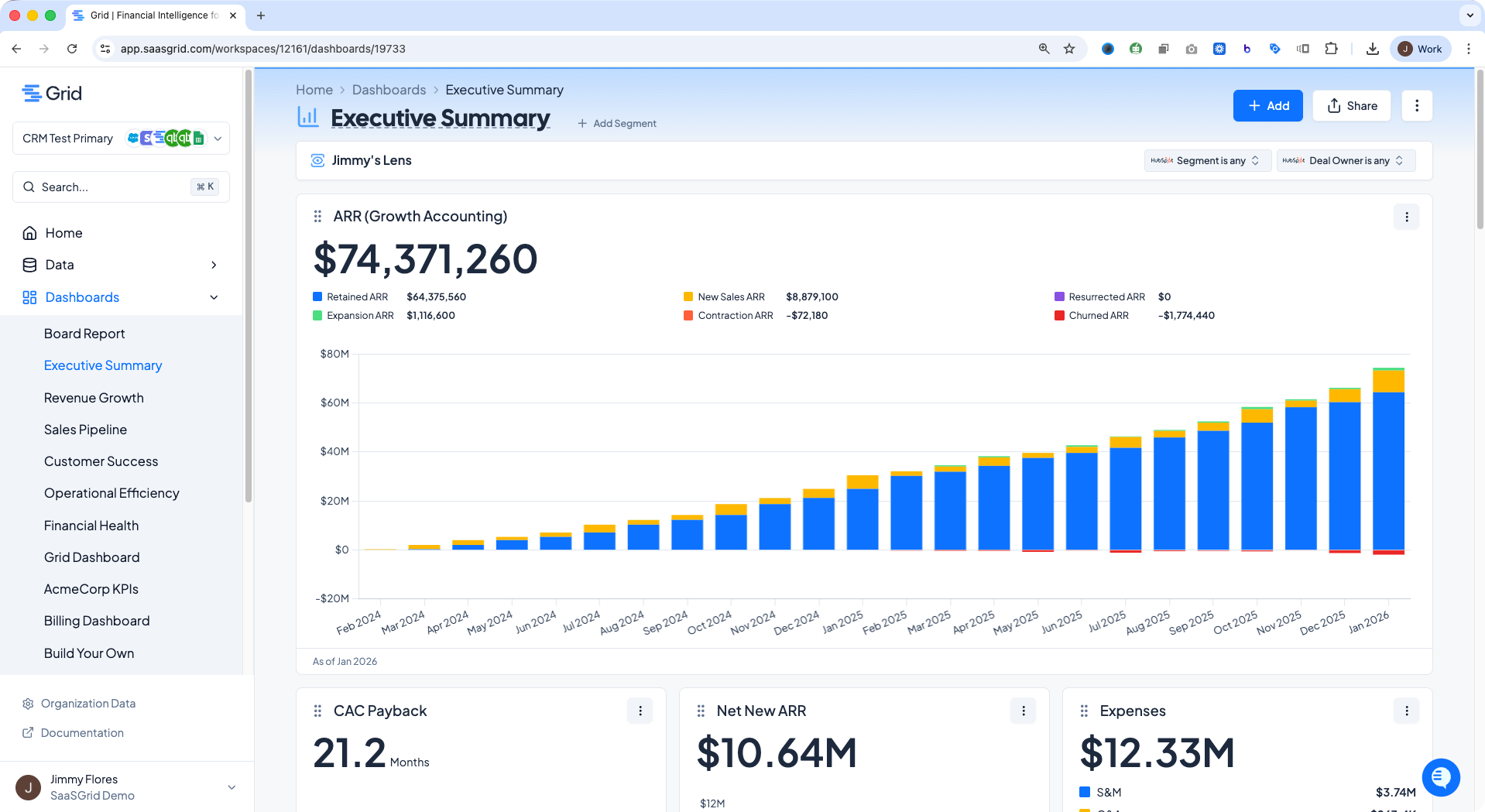This screenshot has height=812, width=1485.
Task: Grab the ARR card drag handle icon
Action: [317, 217]
